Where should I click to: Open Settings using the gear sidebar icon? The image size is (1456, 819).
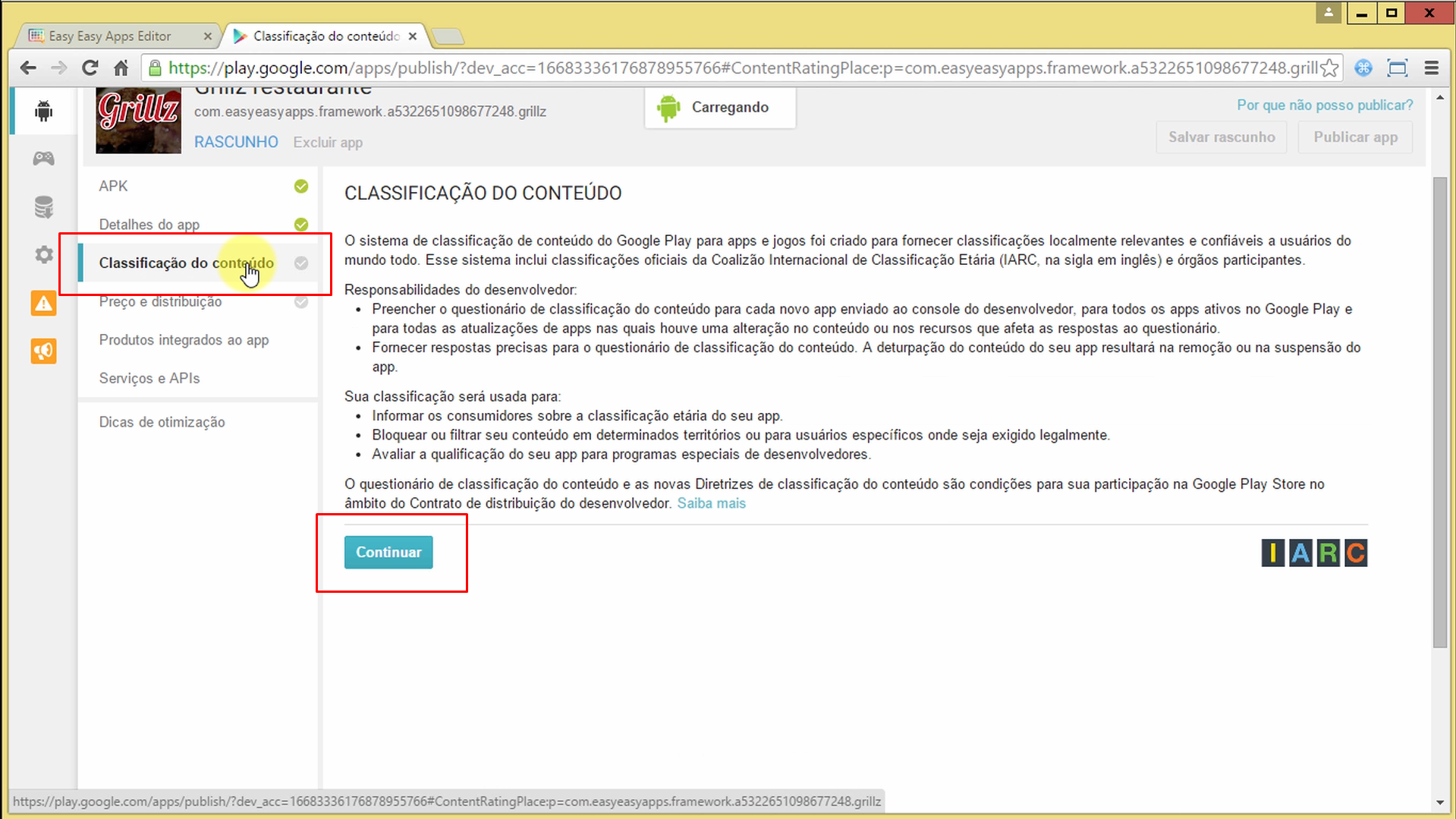pyautogui.click(x=43, y=254)
